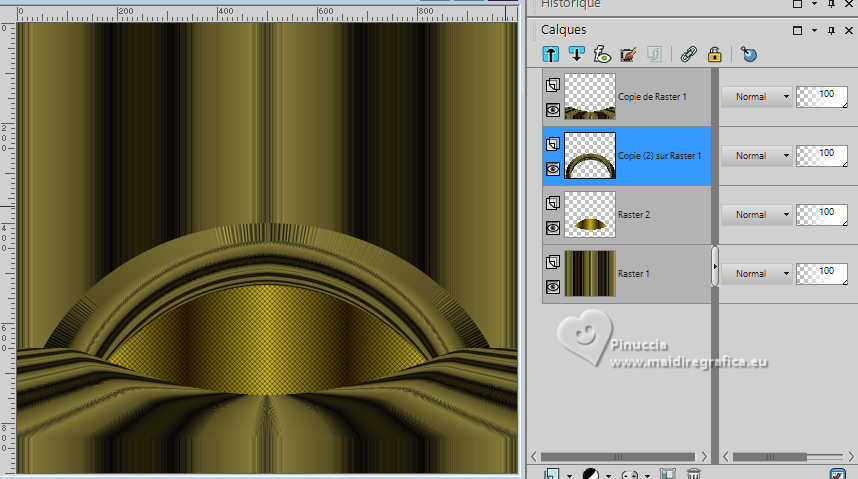
Task: Toggle visibility of Copie de Raster 1 layer
Action: tap(553, 110)
